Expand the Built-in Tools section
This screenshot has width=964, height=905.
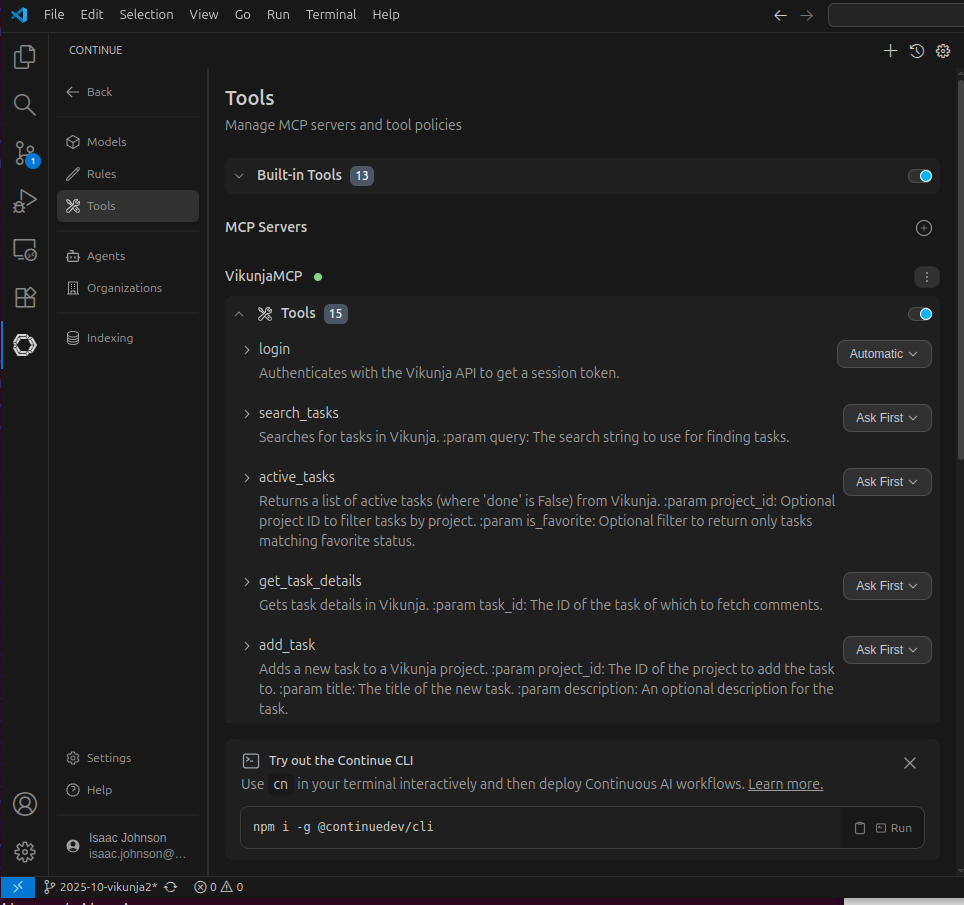[239, 176]
